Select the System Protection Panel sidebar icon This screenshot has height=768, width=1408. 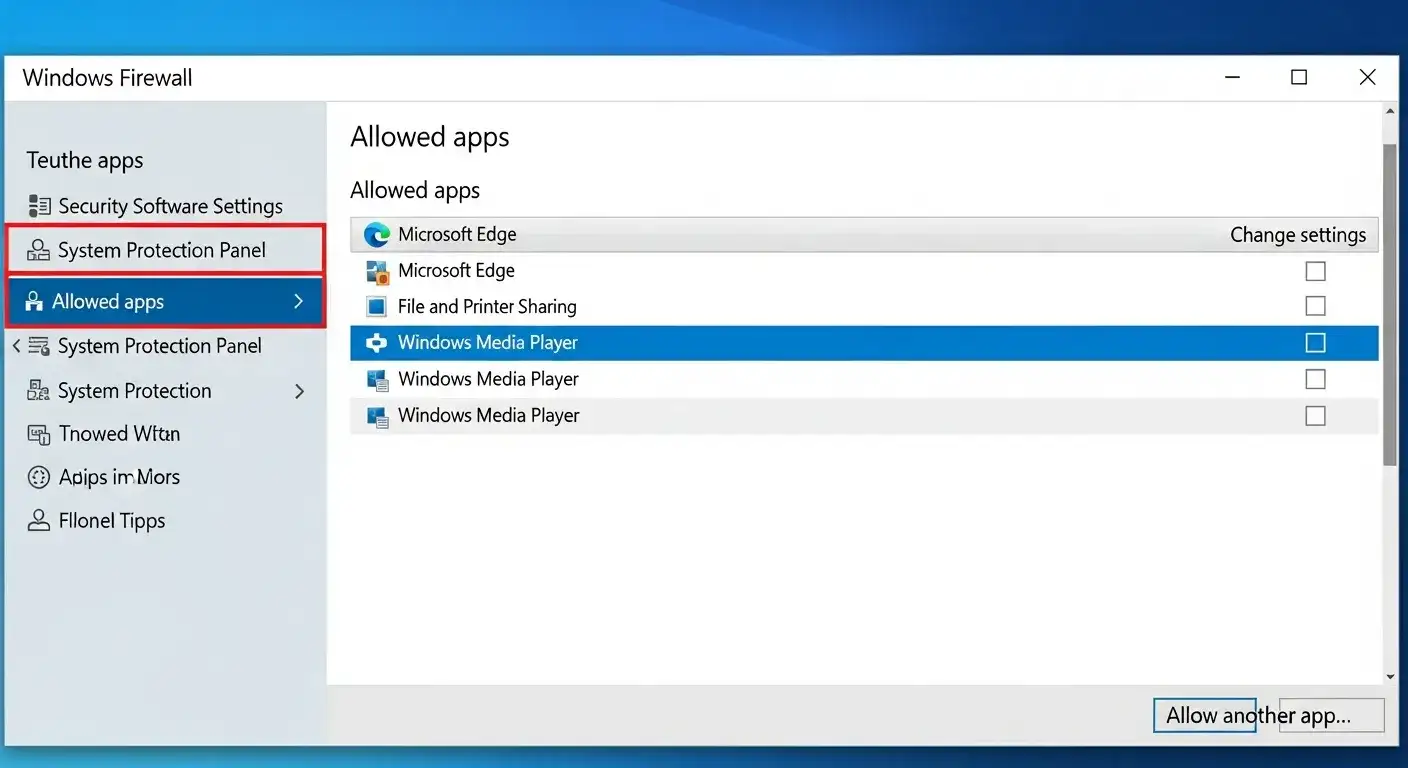point(40,250)
